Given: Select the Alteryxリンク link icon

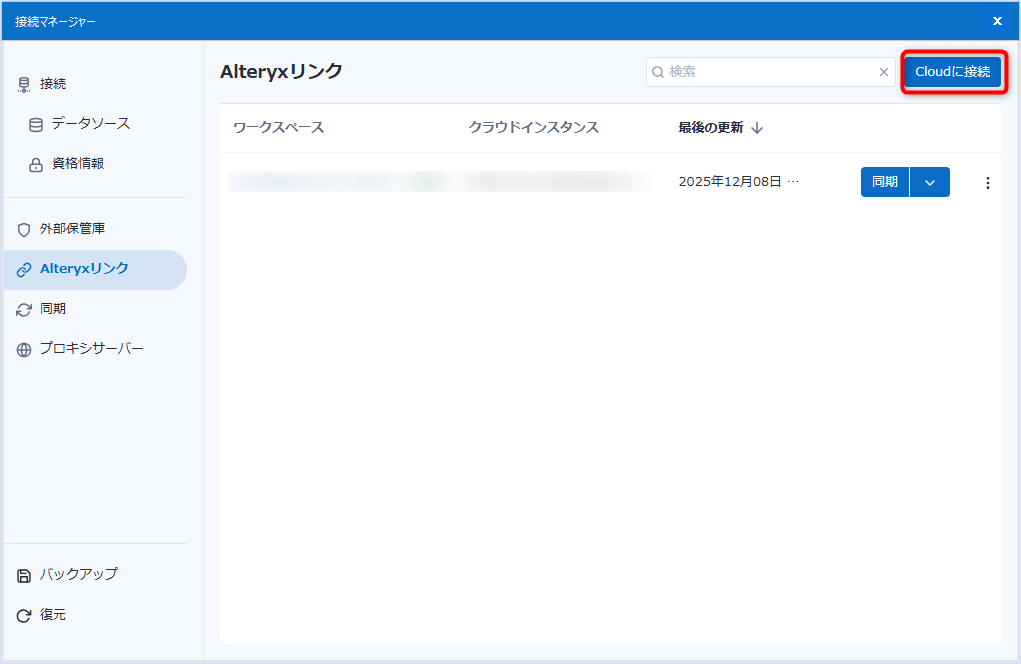Looking at the screenshot, I should [24, 269].
